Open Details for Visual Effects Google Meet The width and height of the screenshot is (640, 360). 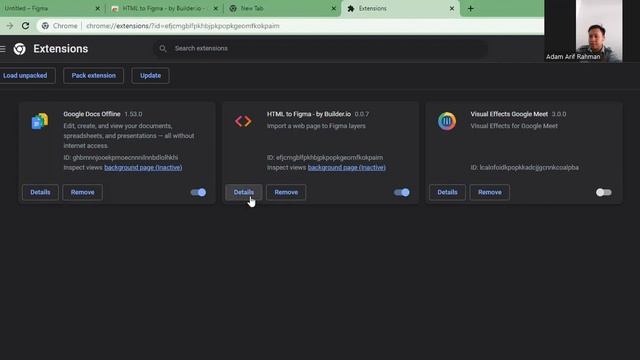pos(447,192)
